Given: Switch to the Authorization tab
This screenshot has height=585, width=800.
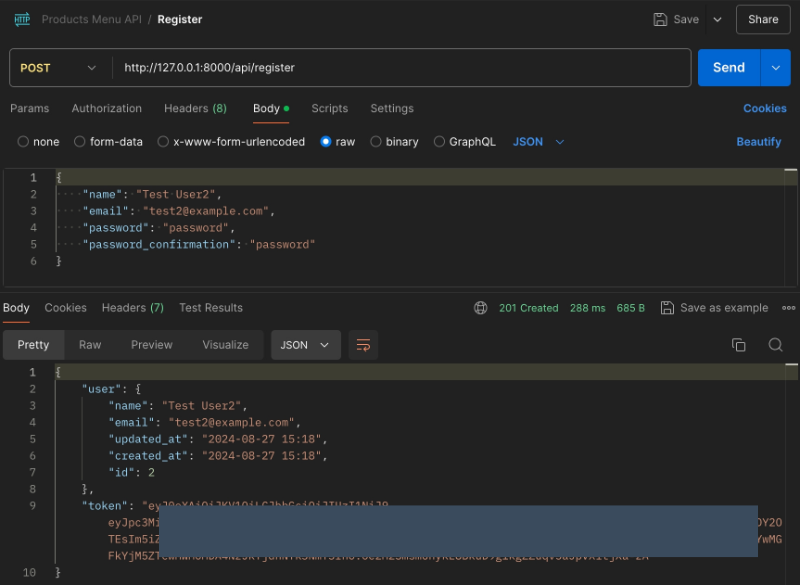Looking at the screenshot, I should (x=106, y=108).
